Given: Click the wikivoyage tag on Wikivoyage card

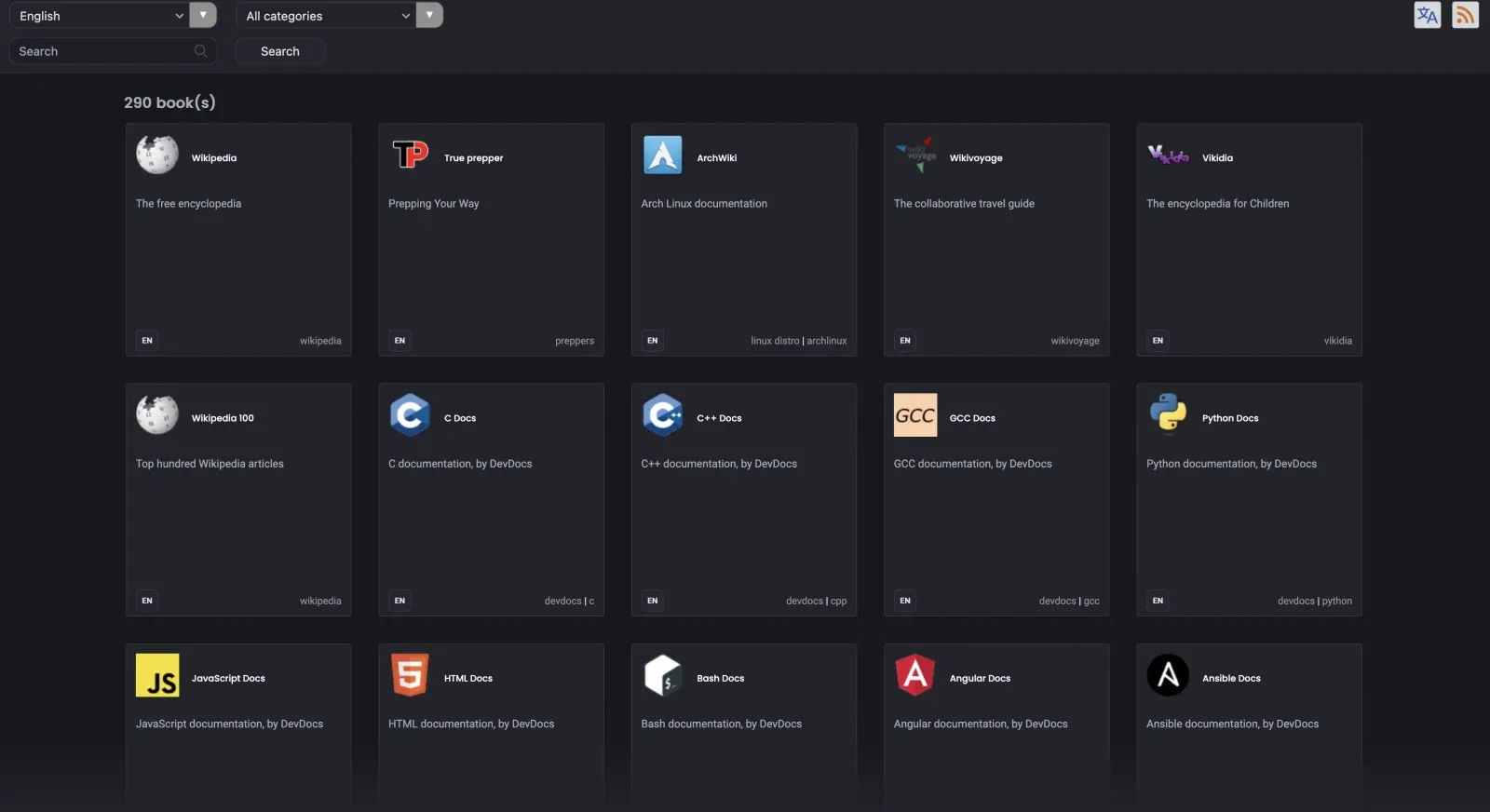Looking at the screenshot, I should click(1075, 341).
